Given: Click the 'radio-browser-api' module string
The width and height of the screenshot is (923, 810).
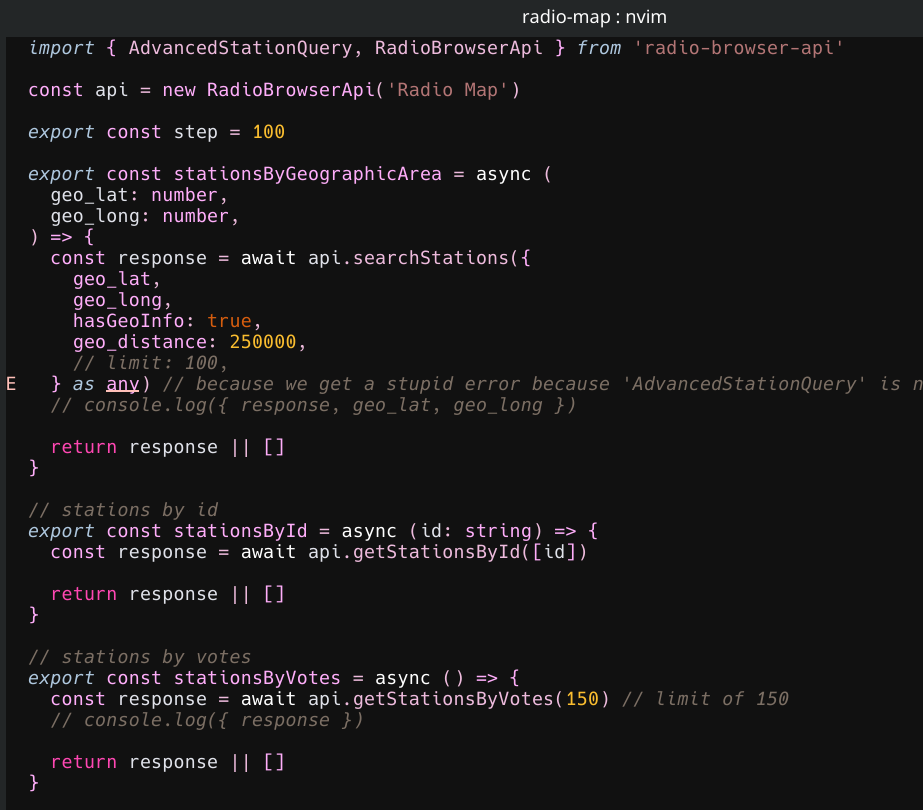Looking at the screenshot, I should point(739,48).
